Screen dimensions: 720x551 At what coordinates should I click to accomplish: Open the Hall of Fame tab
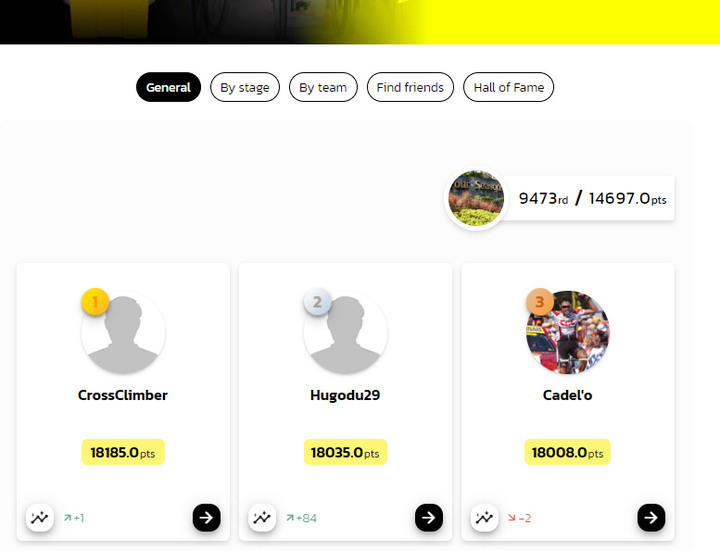coord(508,87)
